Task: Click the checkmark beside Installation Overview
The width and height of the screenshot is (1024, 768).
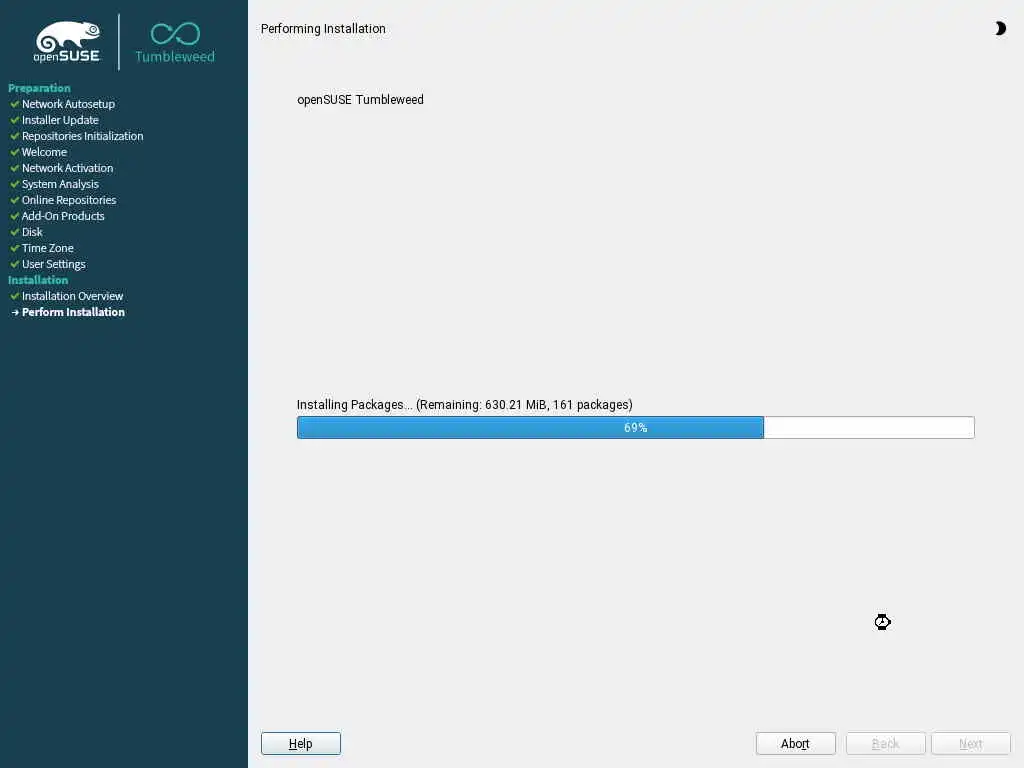Action: 14,296
